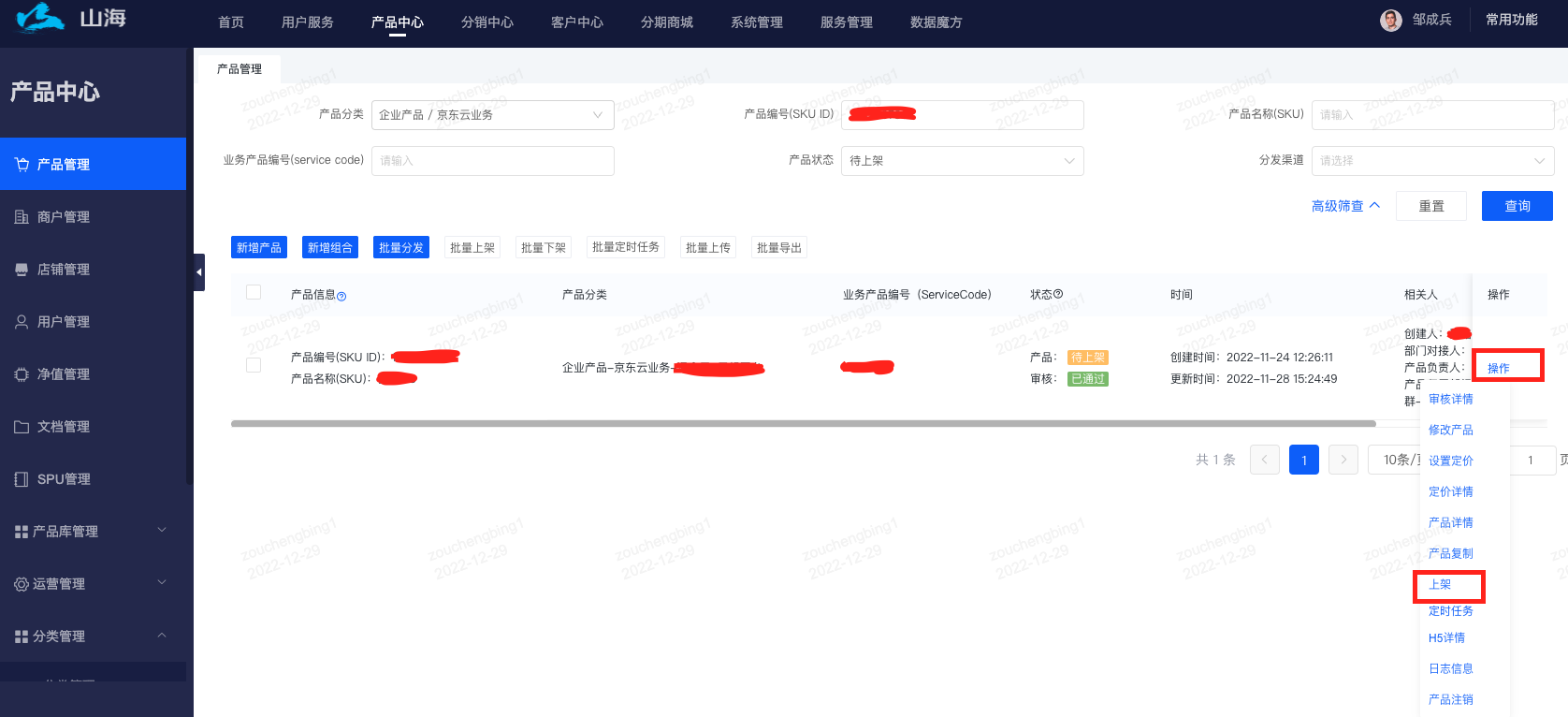Open 用户服务 in the top navigation
This screenshot has width=1568, height=717.
click(308, 22)
